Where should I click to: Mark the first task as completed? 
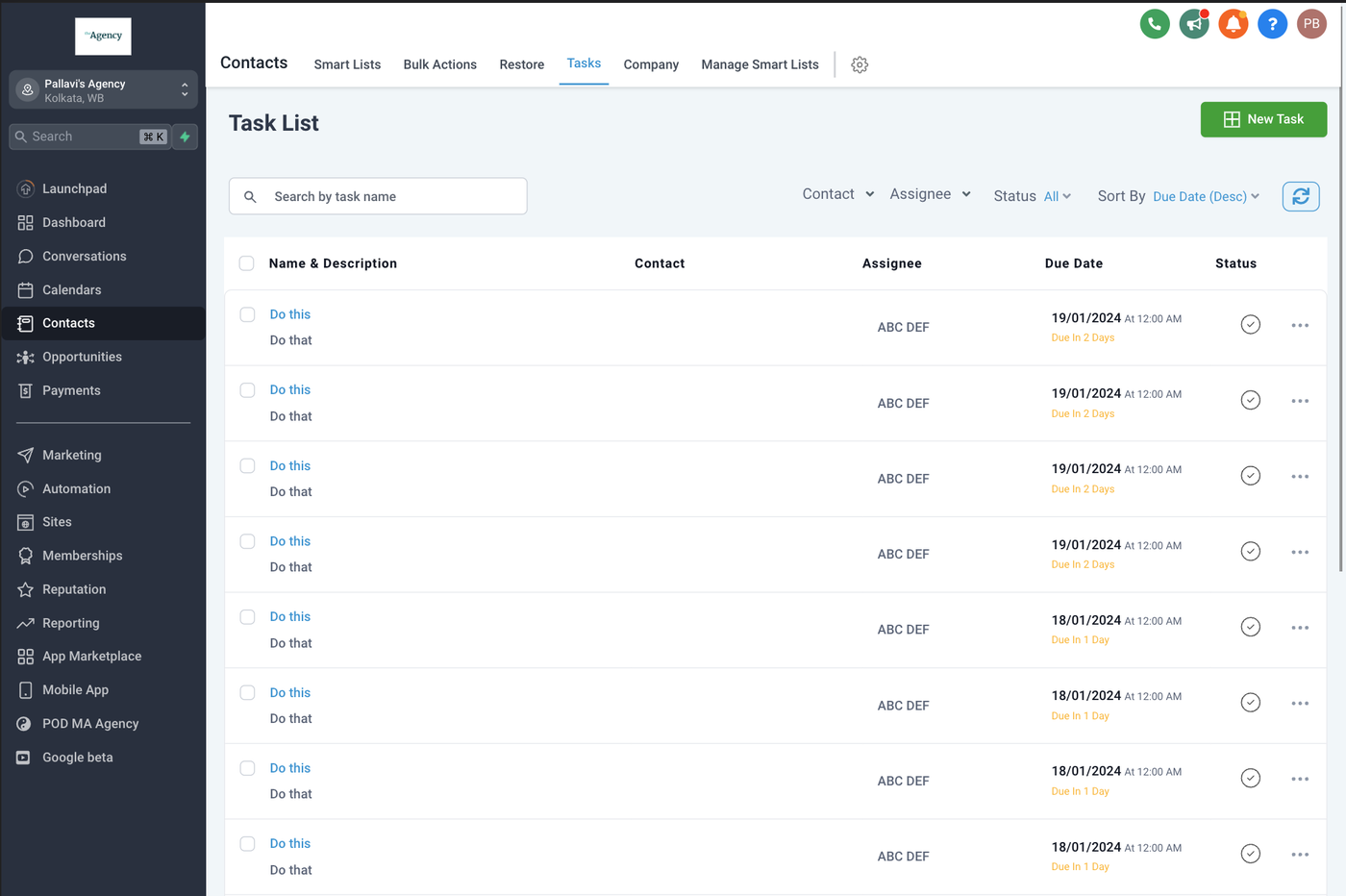1250,325
